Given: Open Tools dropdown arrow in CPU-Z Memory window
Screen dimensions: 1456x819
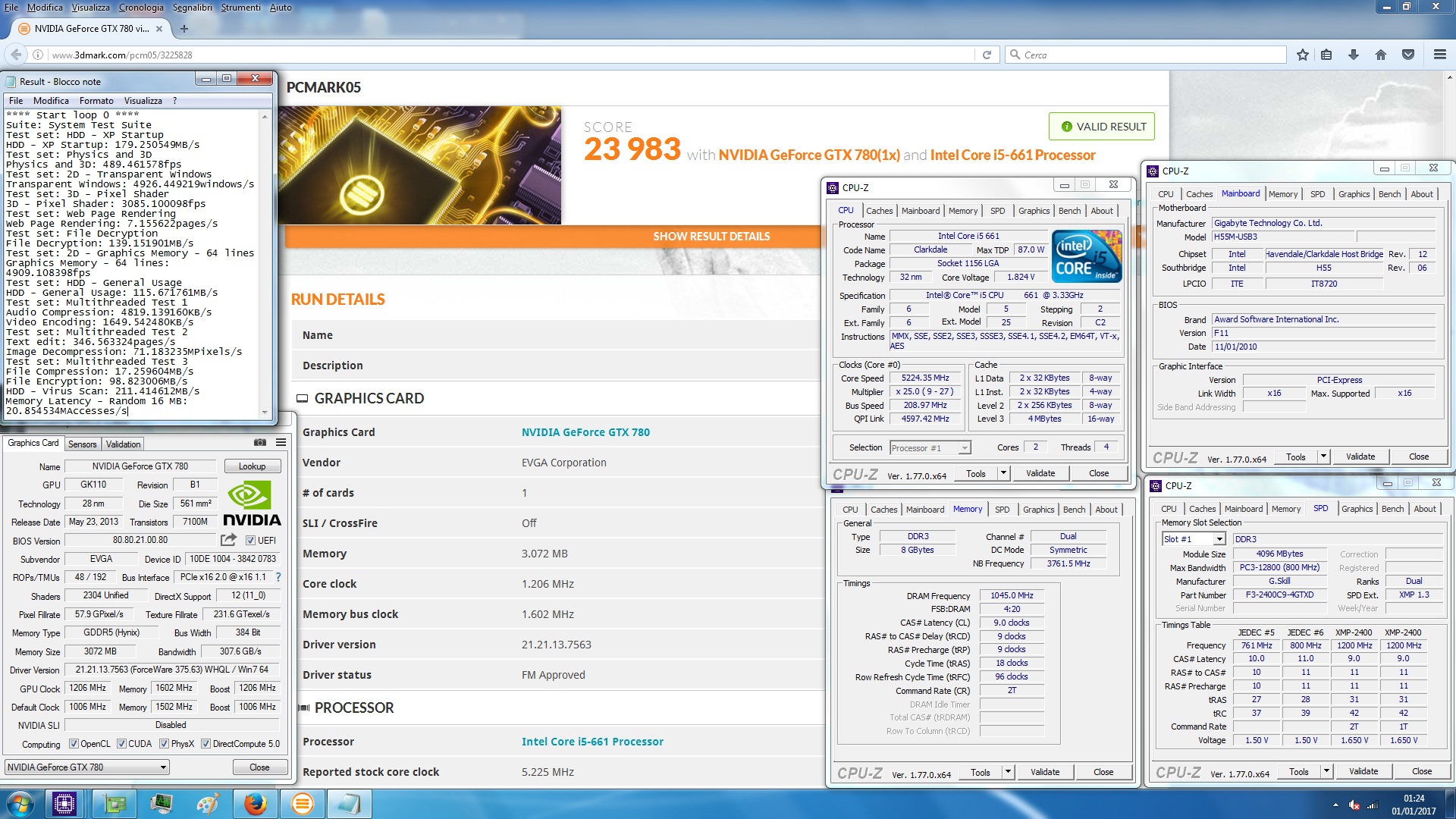Looking at the screenshot, I should (1008, 772).
